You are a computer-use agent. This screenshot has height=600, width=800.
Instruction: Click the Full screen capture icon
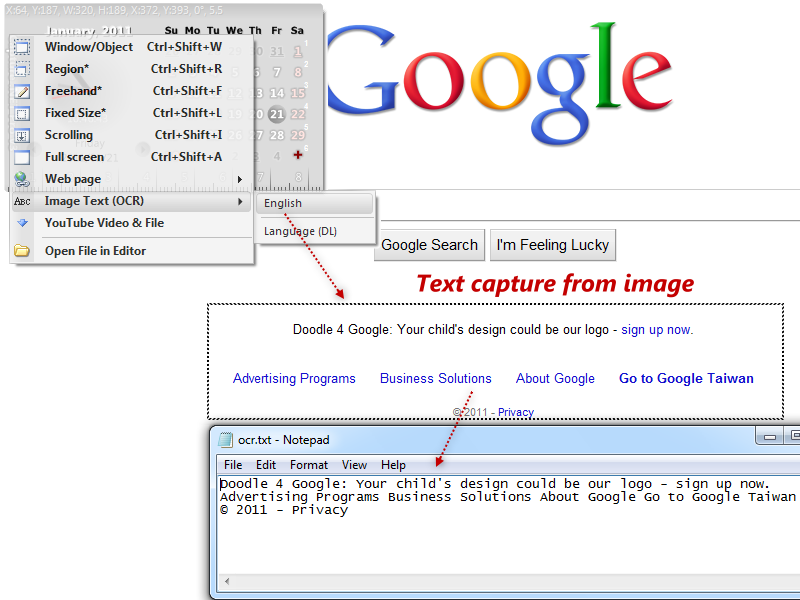pyautogui.click(x=22, y=158)
